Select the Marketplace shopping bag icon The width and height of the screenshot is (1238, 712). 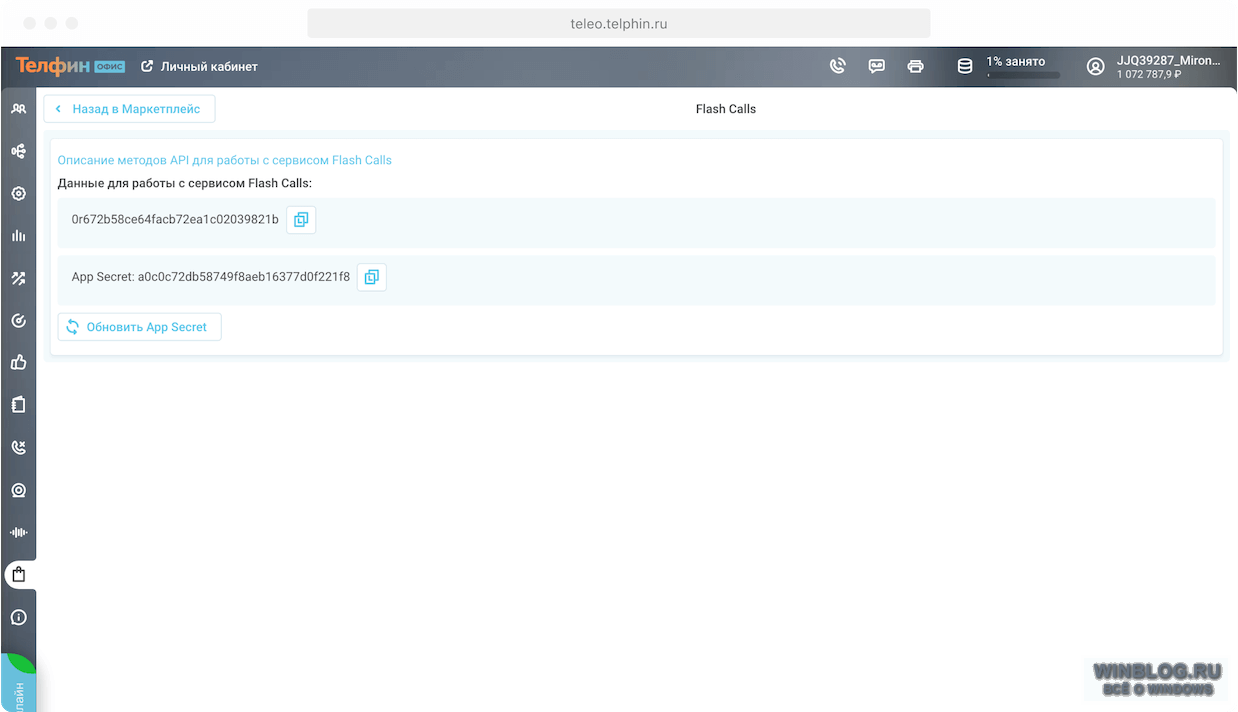(x=18, y=575)
